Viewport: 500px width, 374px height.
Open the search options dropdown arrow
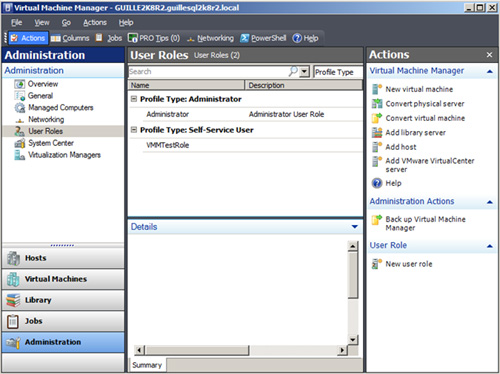[x=304, y=71]
